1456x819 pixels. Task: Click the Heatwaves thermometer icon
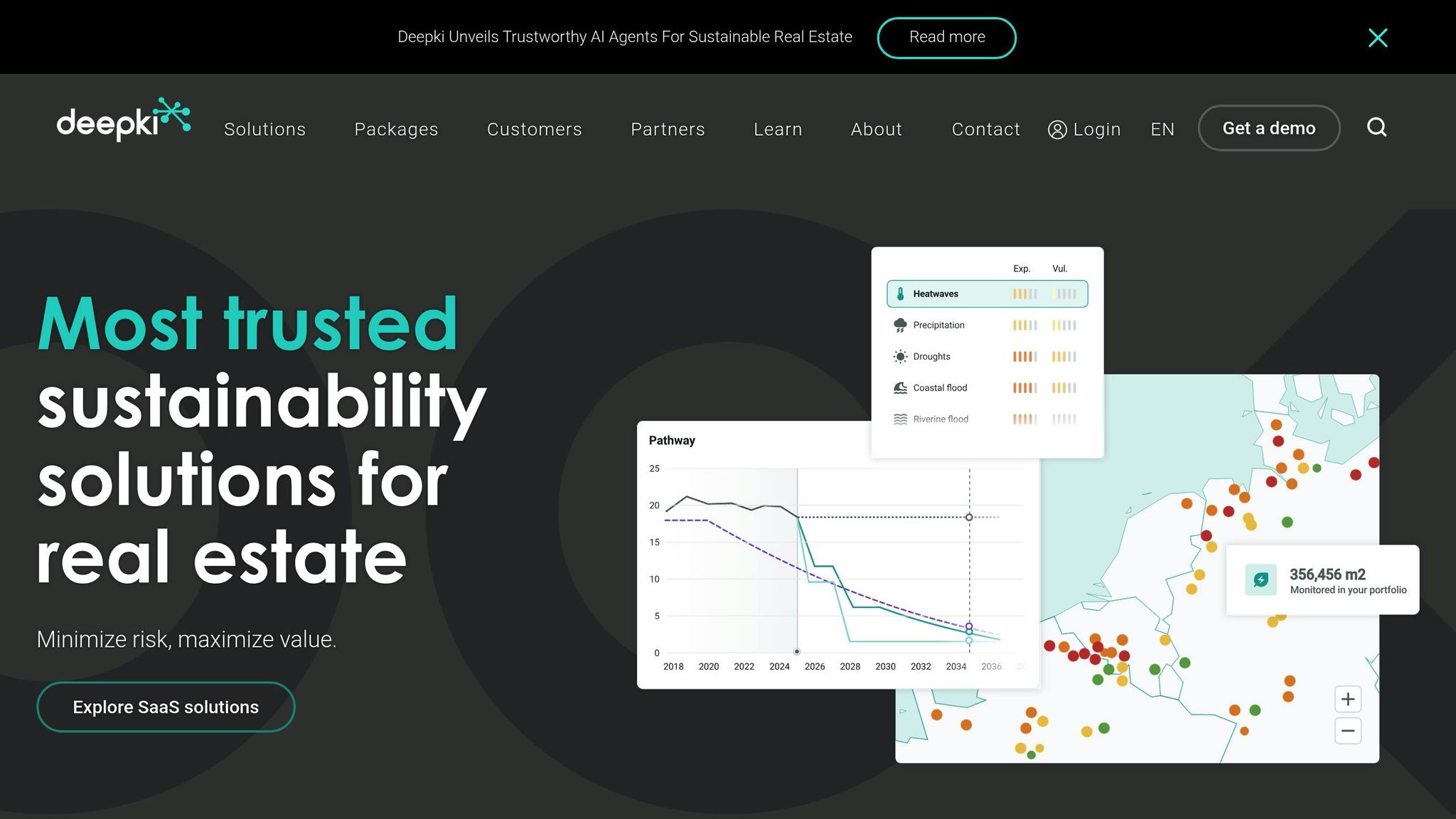point(900,294)
